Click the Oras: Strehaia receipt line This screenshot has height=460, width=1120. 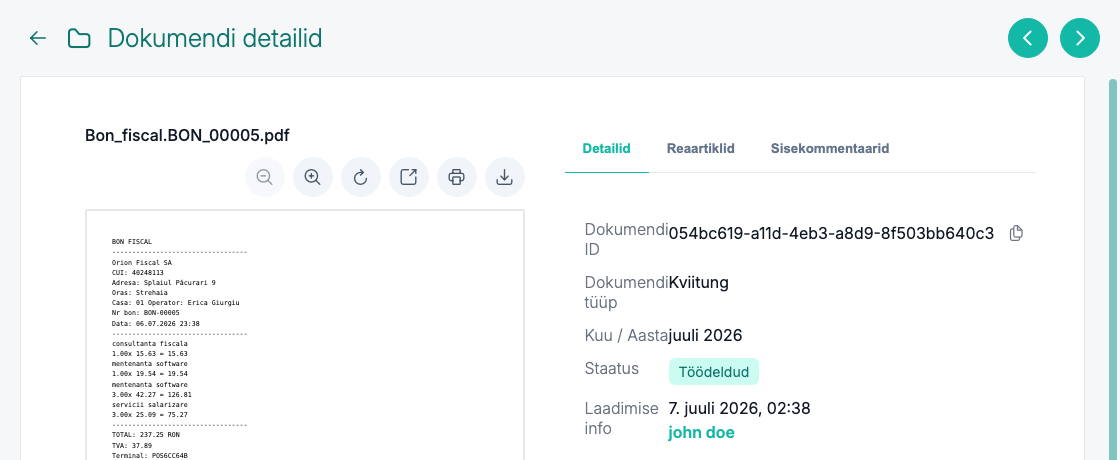[x=140, y=293]
